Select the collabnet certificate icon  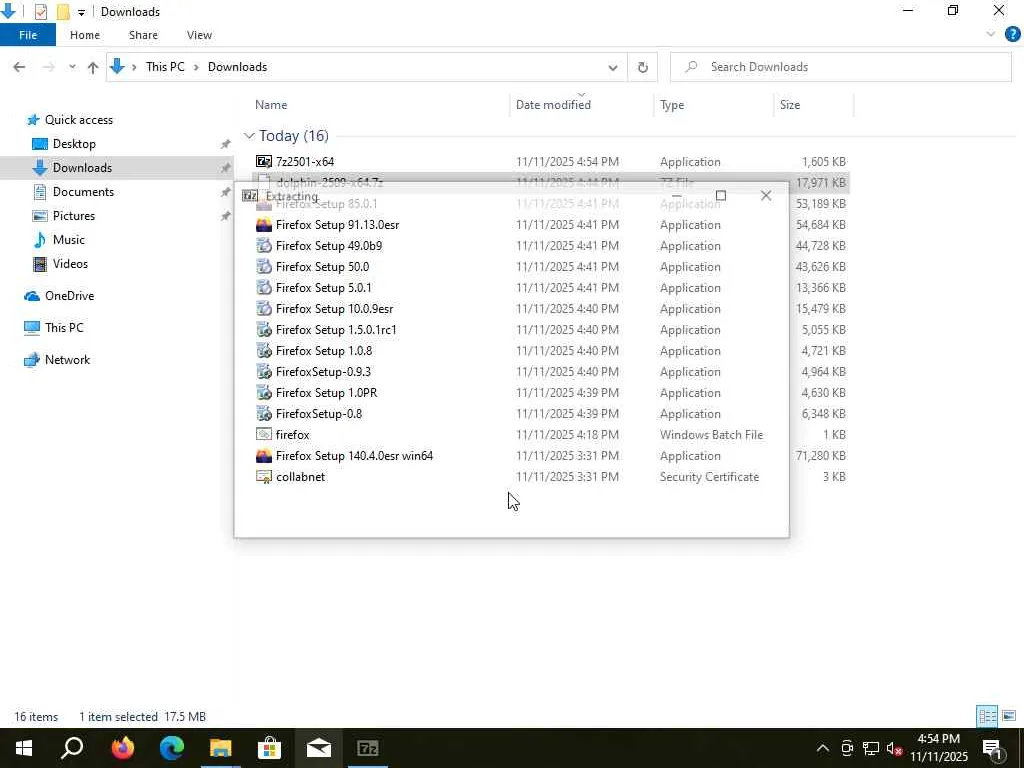pos(264,477)
